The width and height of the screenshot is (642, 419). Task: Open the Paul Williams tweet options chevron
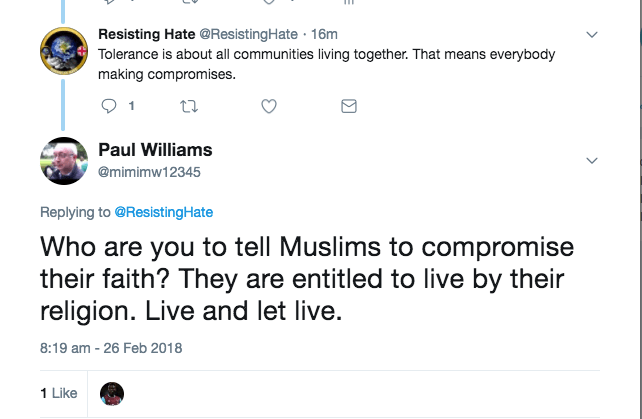coord(592,161)
